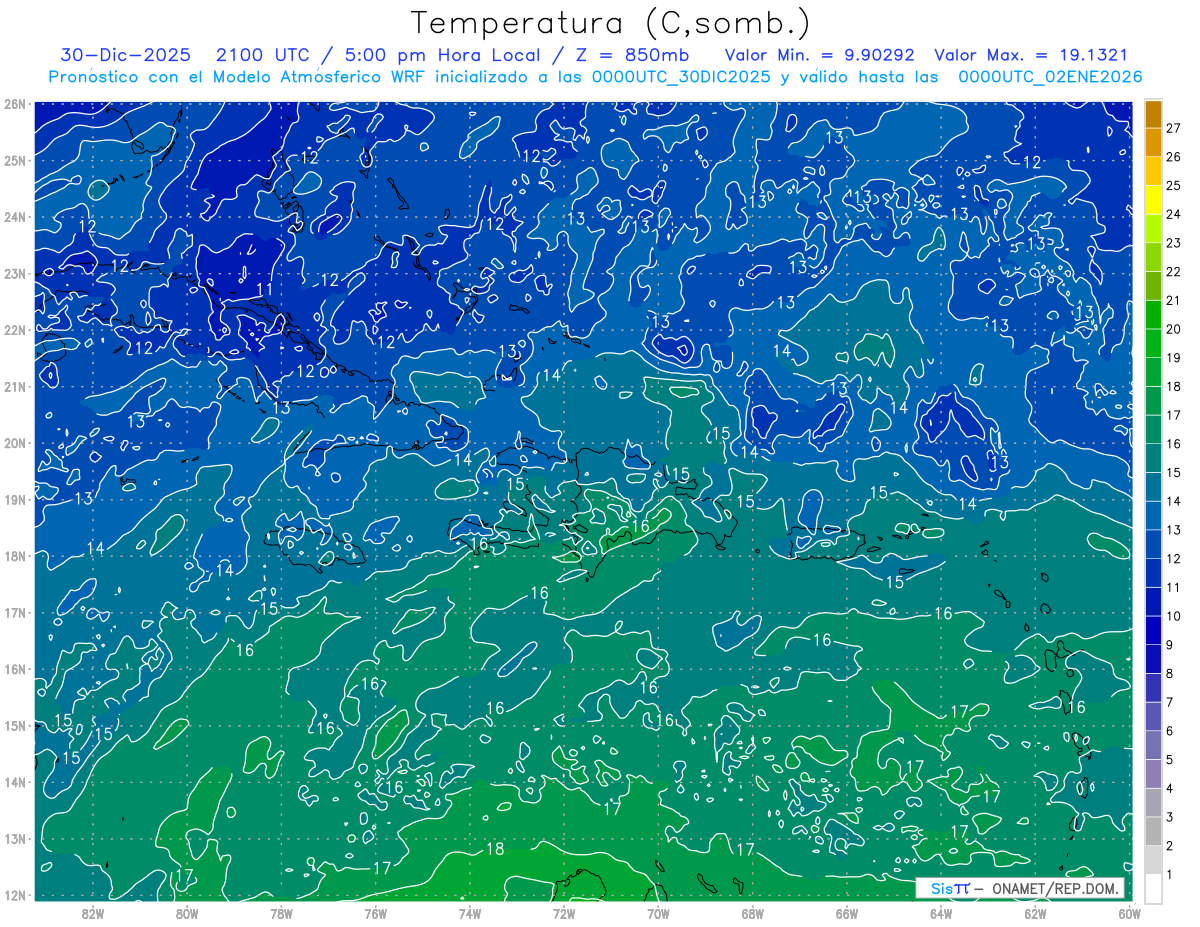Click the 74W longitude axis label
The image size is (1200, 927).
coord(469,914)
